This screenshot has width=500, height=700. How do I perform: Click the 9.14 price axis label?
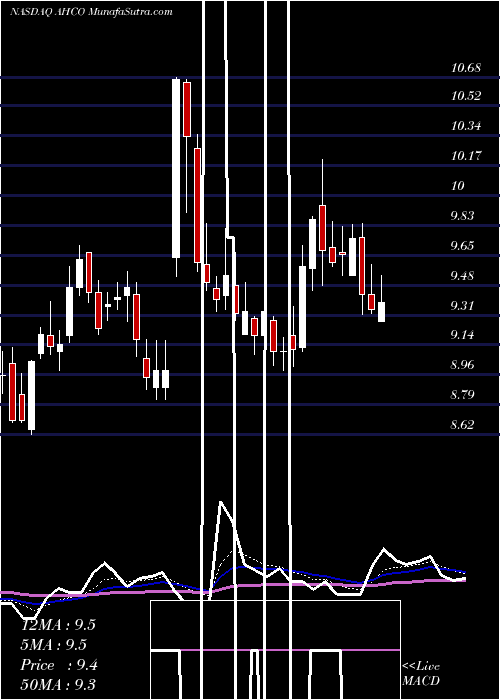[x=462, y=335]
